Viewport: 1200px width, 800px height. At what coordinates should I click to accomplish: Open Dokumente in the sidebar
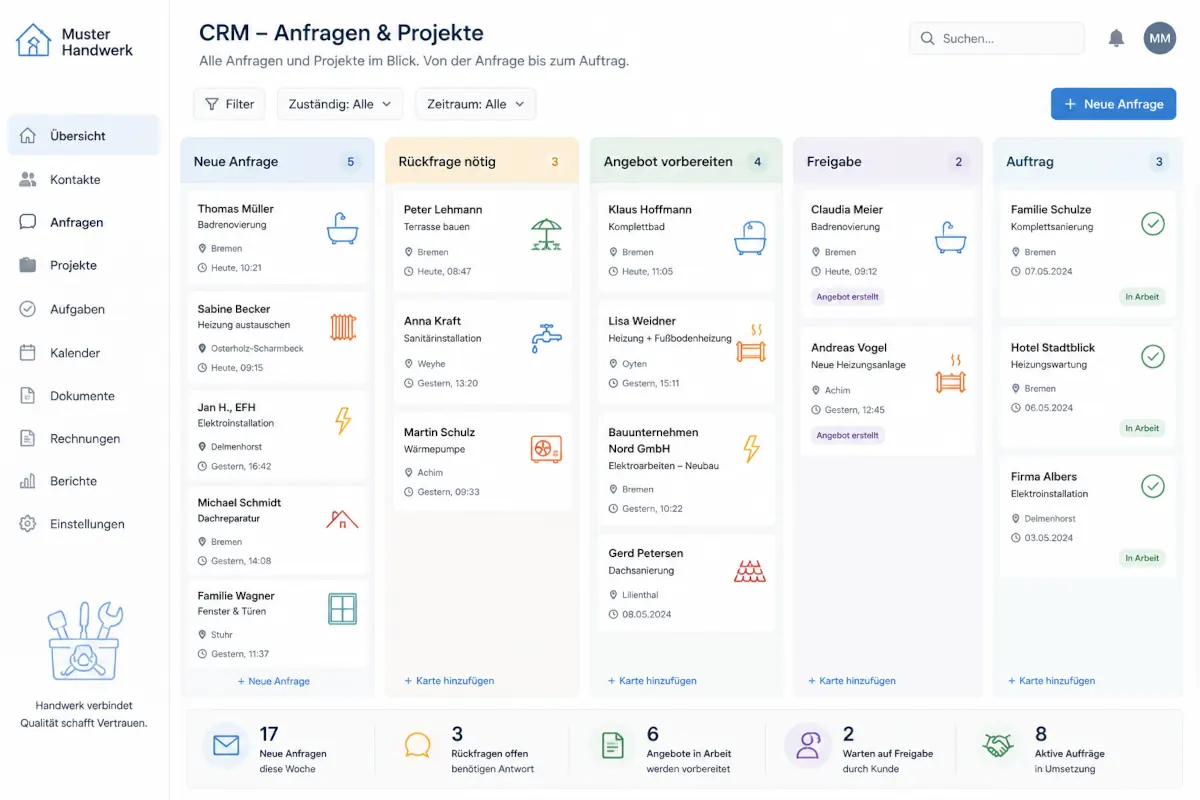pyautogui.click(x=84, y=395)
